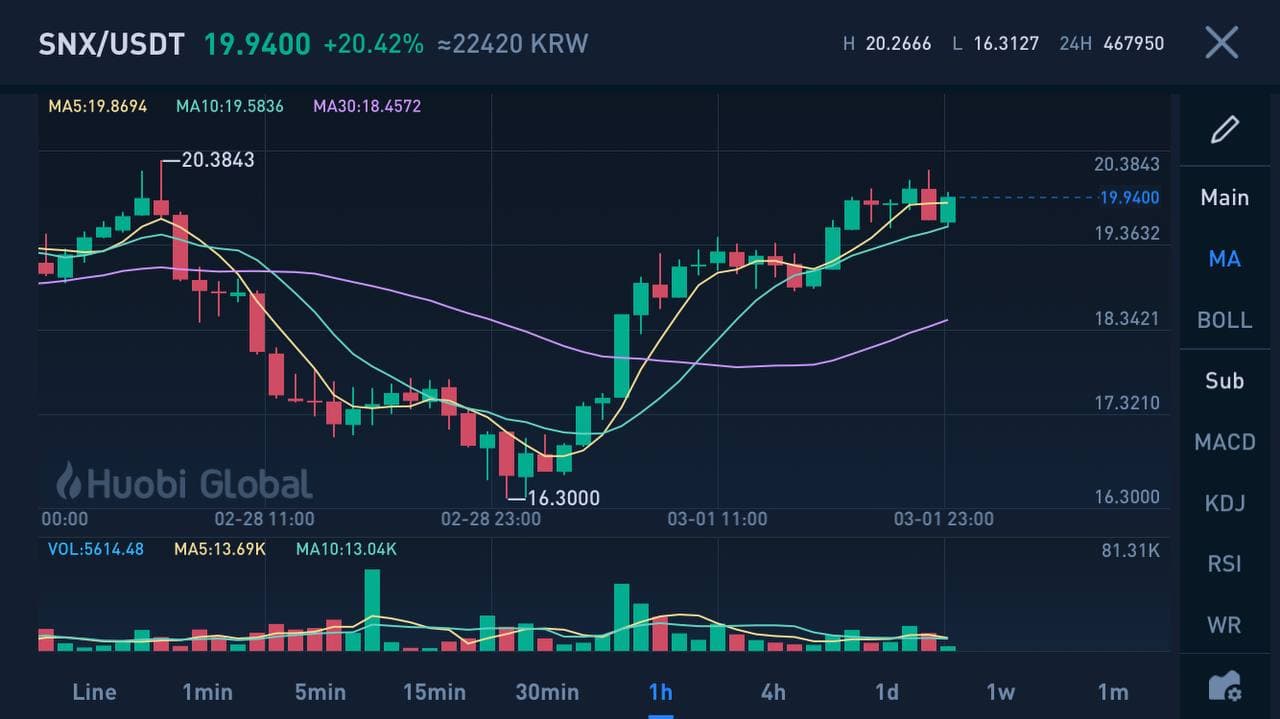Select the 1min timeframe
Viewport: 1280px width, 719px height.
tap(207, 692)
